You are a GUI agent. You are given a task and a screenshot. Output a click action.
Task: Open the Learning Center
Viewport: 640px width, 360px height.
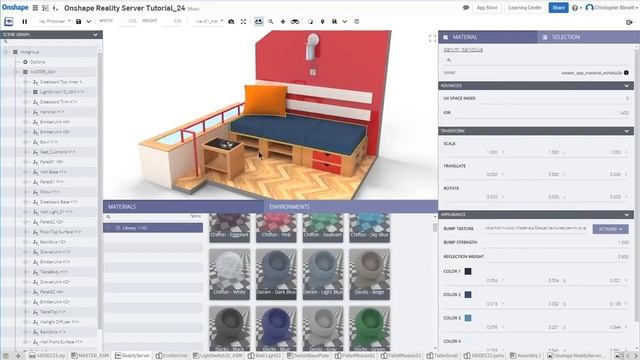tap(524, 8)
